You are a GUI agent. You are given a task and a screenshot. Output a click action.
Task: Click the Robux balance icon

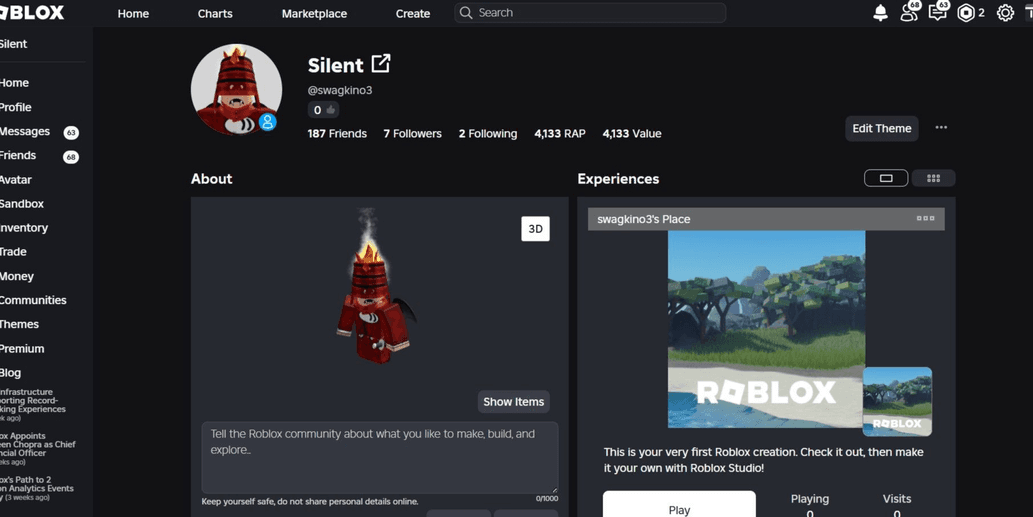[x=966, y=13]
